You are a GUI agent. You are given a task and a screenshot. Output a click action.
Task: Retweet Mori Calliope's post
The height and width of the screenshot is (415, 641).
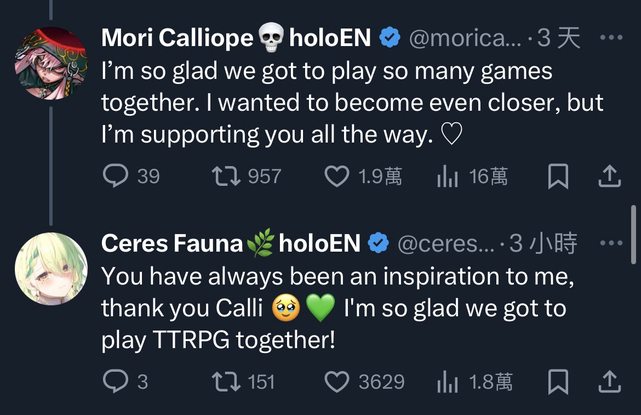pyautogui.click(x=224, y=177)
